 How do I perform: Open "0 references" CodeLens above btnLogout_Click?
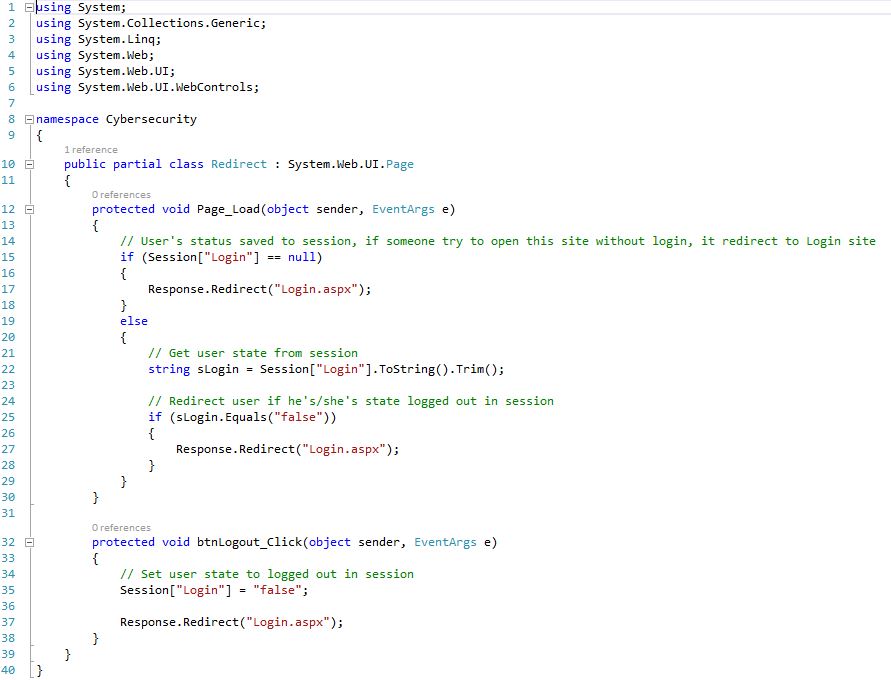(x=121, y=528)
